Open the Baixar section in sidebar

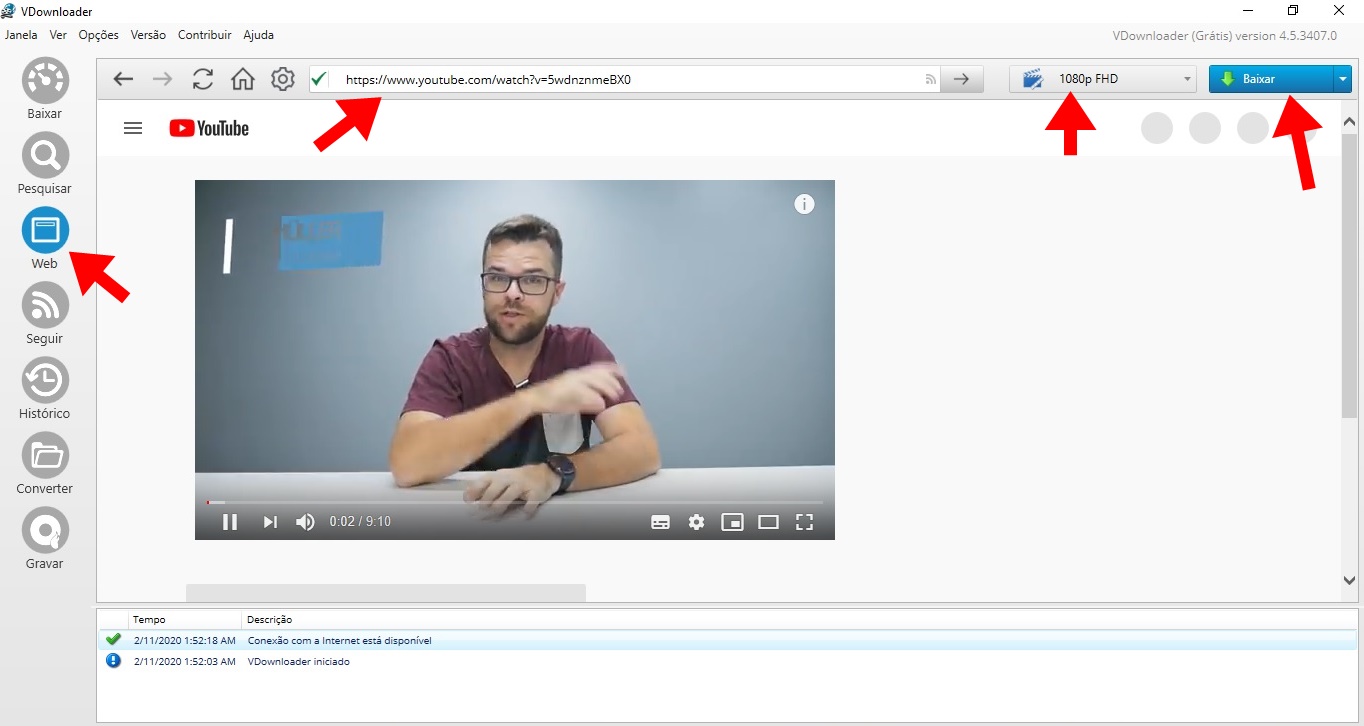45,89
